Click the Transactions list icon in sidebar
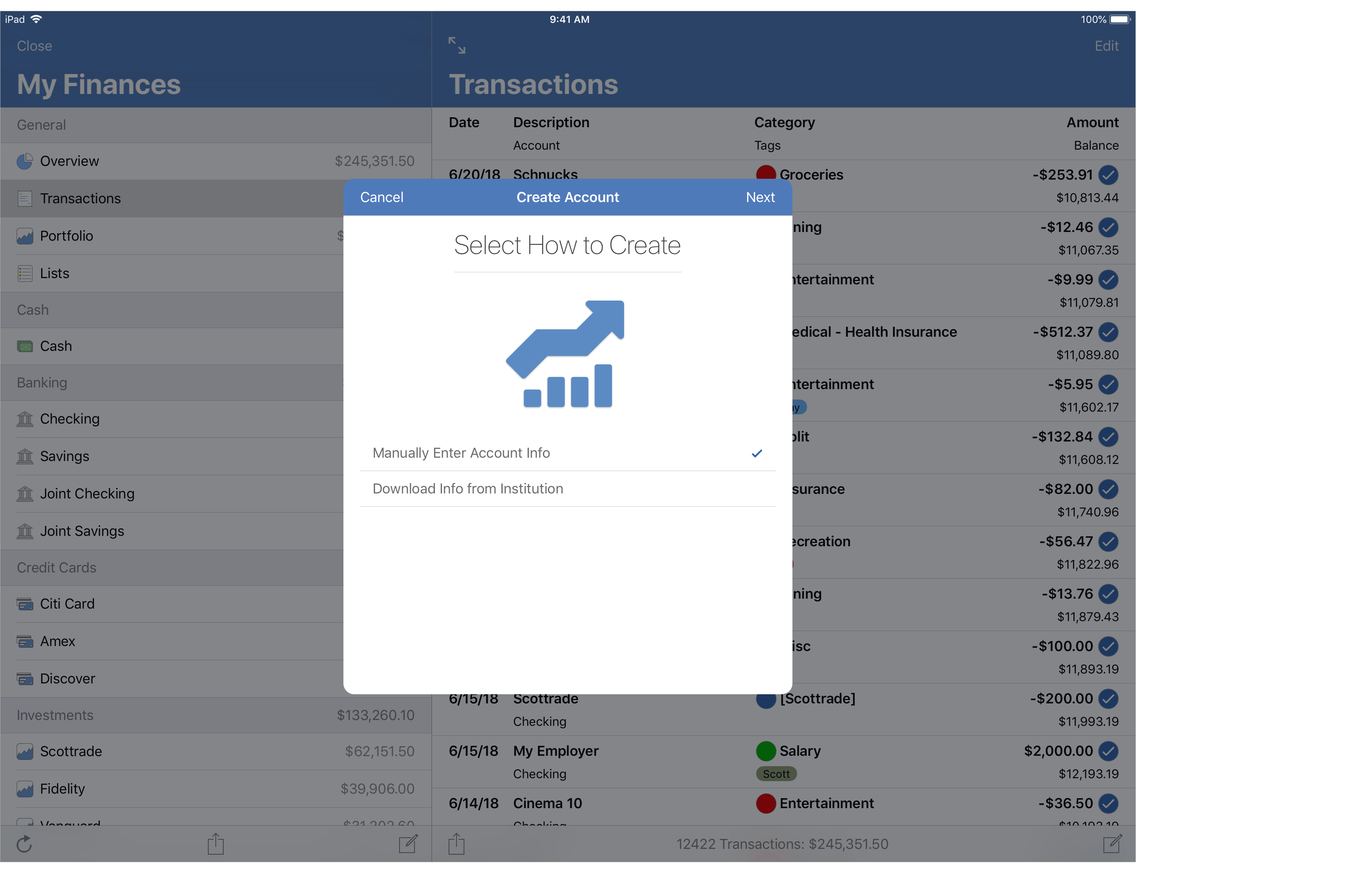 (x=25, y=199)
